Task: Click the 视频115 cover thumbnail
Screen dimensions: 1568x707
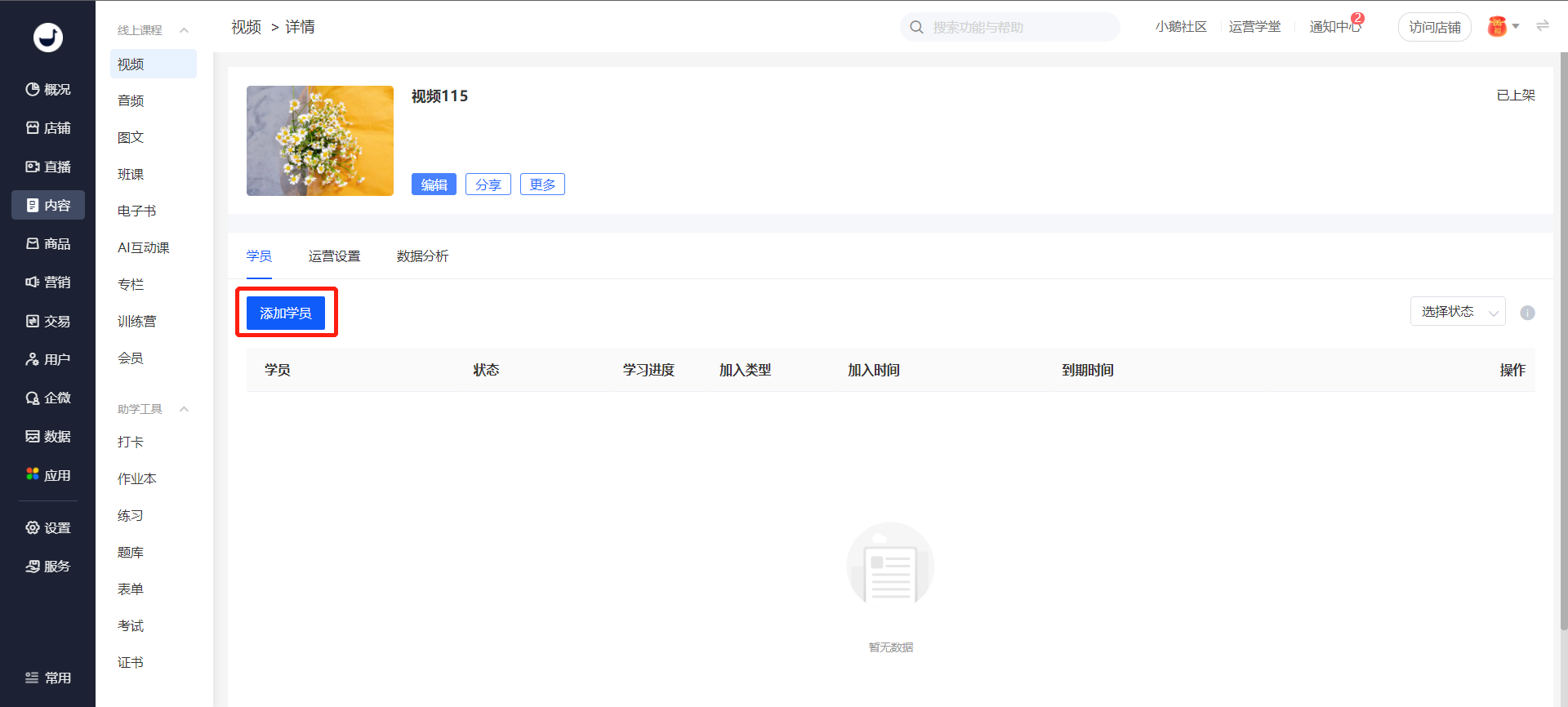Action: pos(320,140)
